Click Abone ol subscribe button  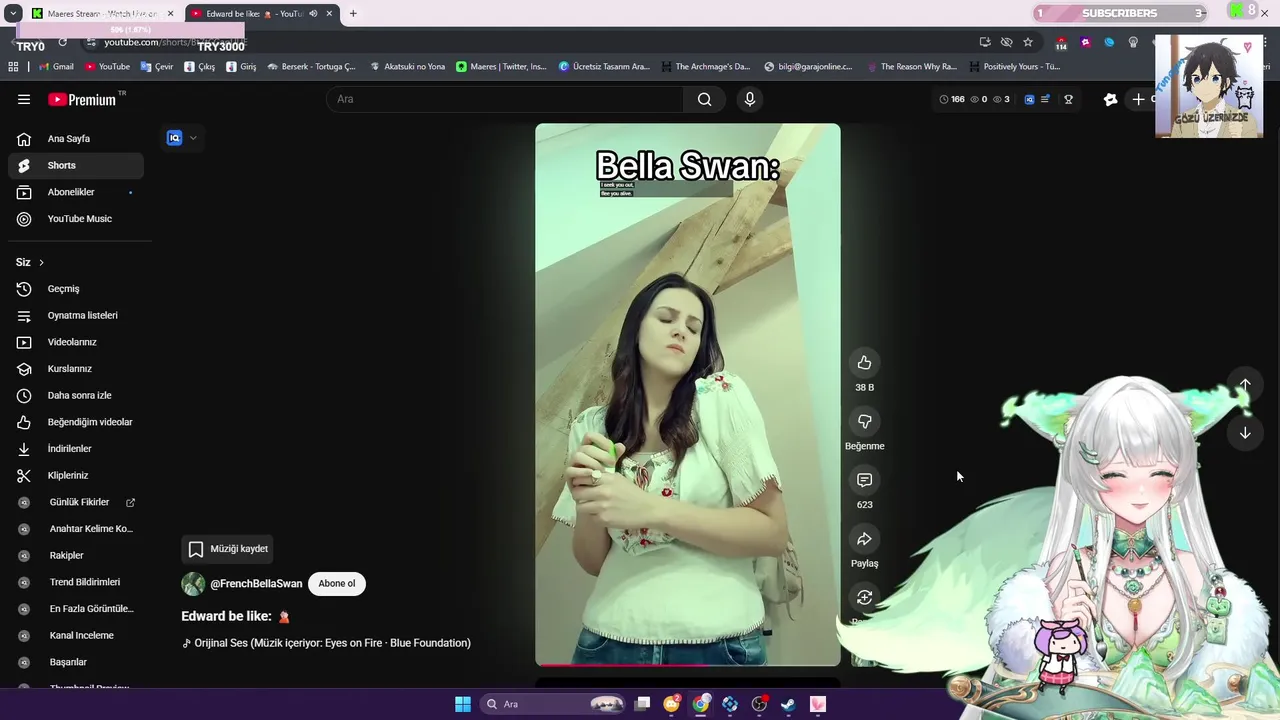tap(337, 584)
